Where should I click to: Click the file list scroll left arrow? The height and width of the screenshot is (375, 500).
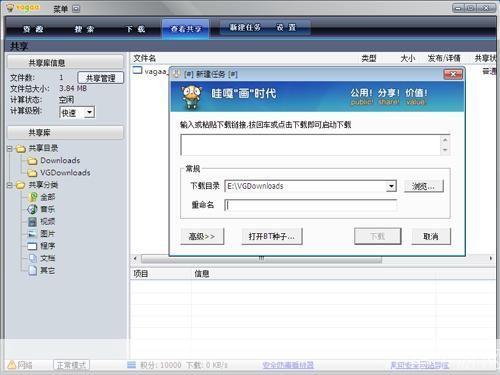tap(135, 259)
